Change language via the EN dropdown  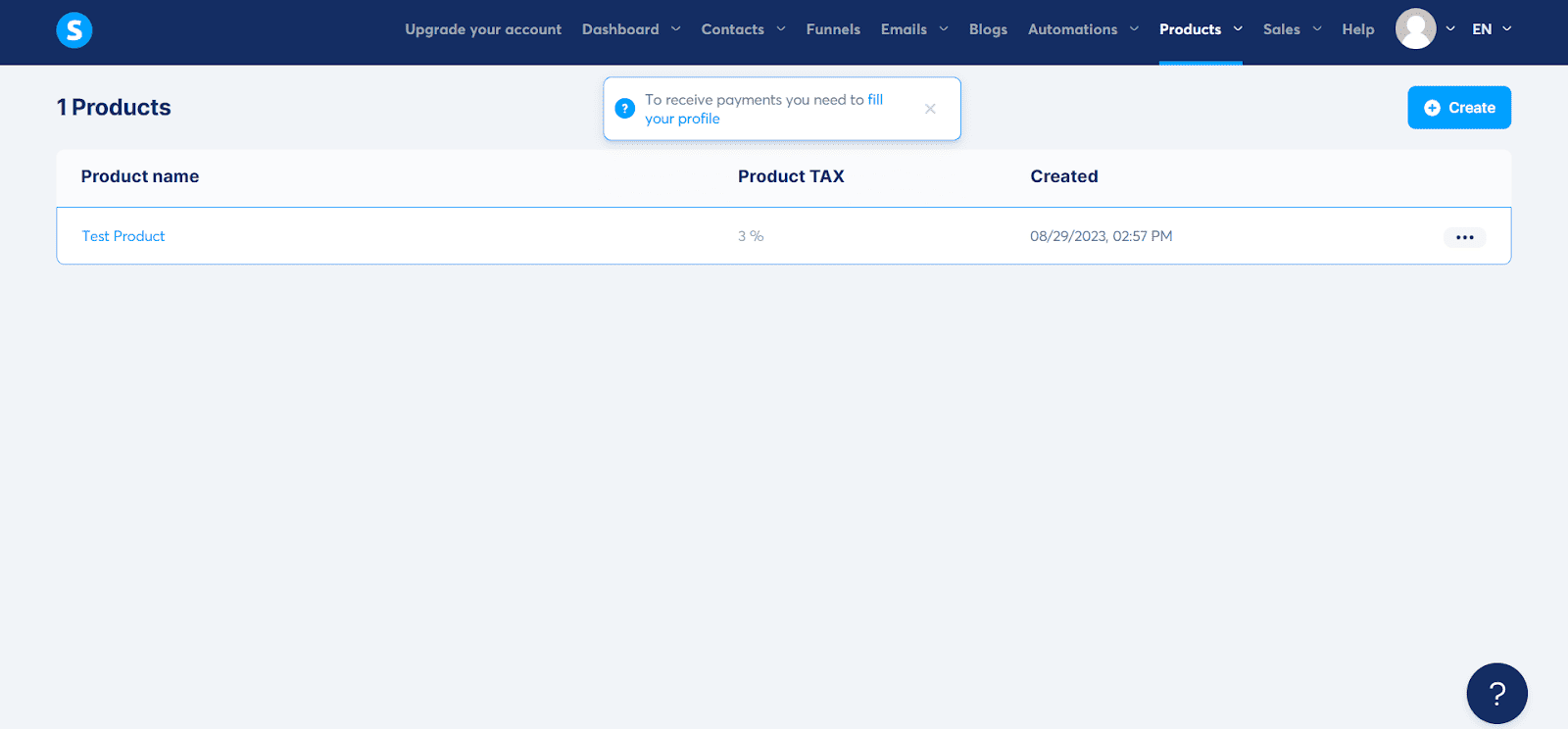click(x=1491, y=29)
